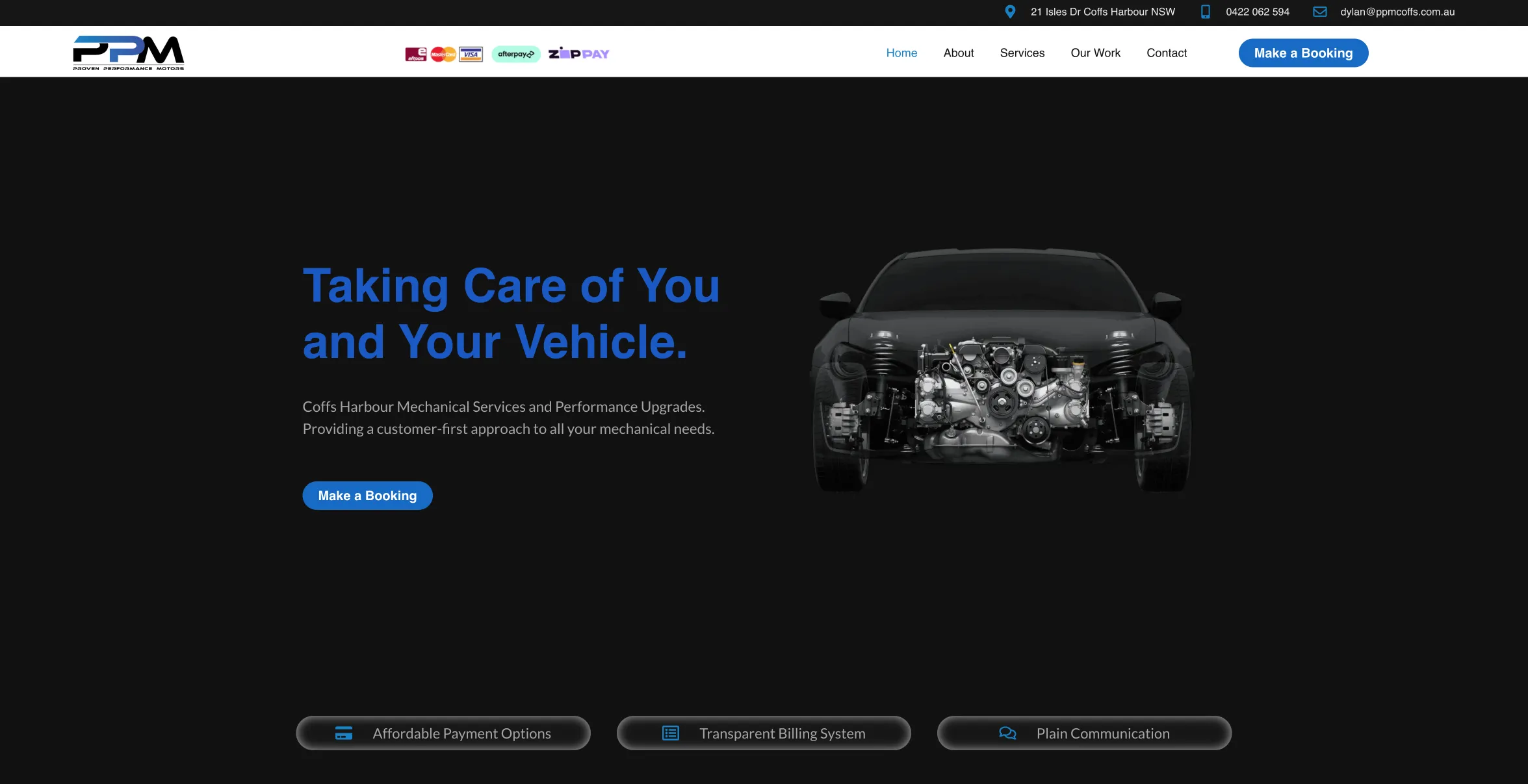Click the card icon in Affordable Payment Options
The image size is (1528, 784).
[x=343, y=733]
